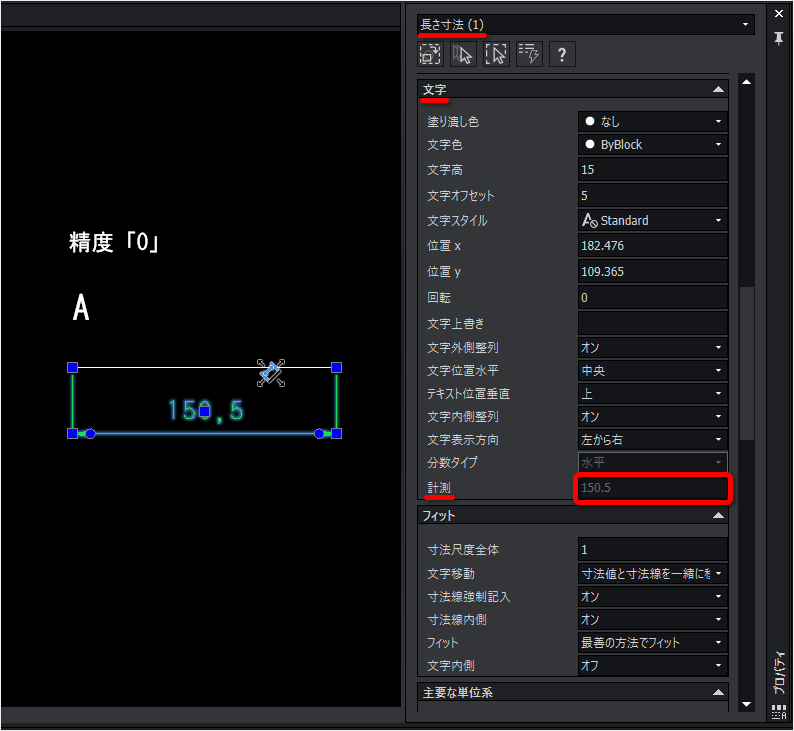
Task: Click the 位置 x field 182.476
Action: (653, 246)
